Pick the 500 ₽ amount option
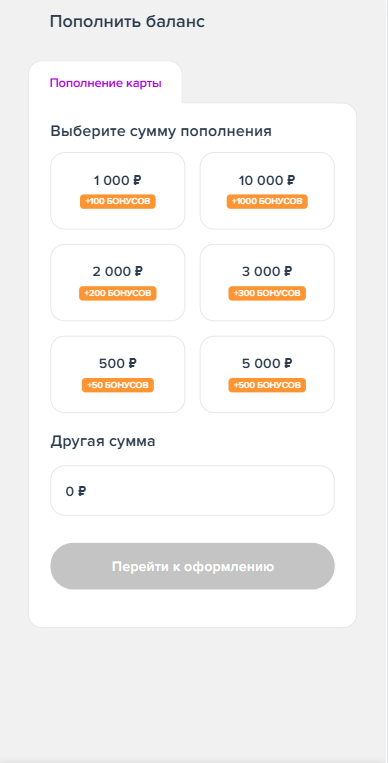This screenshot has height=763, width=388. pos(117,374)
